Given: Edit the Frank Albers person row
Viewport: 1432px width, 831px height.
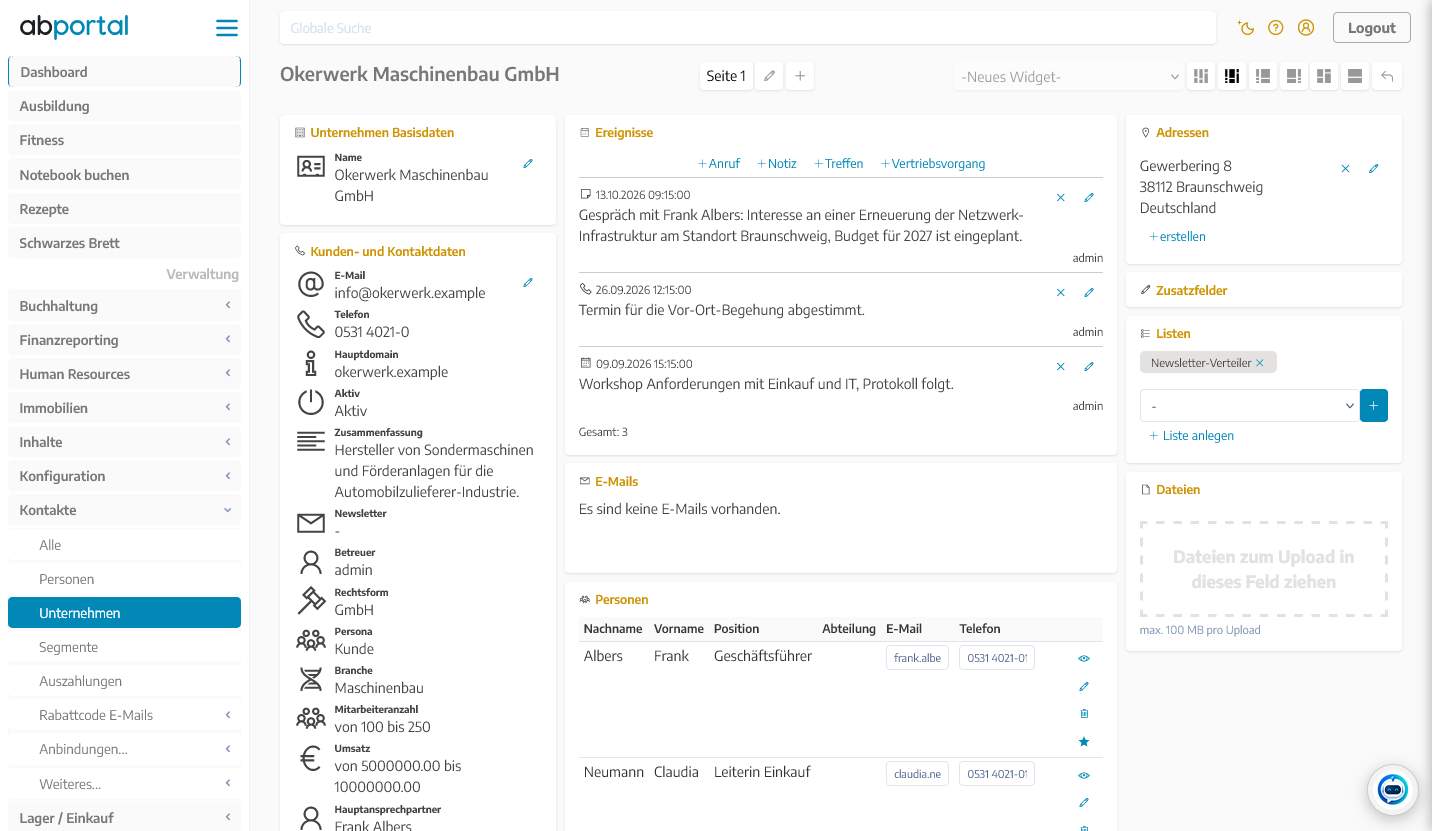Looking at the screenshot, I should point(1084,687).
